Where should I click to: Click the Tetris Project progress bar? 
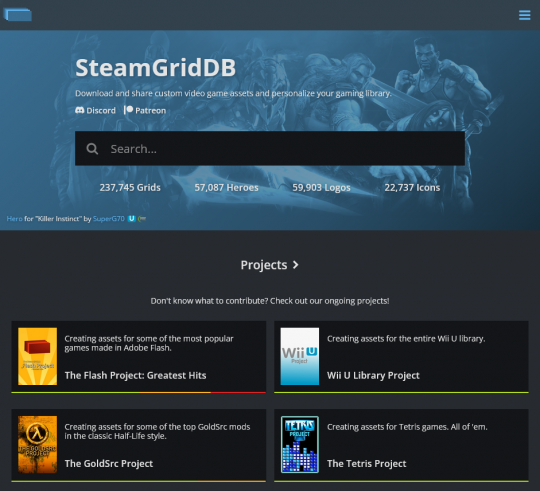401,481
